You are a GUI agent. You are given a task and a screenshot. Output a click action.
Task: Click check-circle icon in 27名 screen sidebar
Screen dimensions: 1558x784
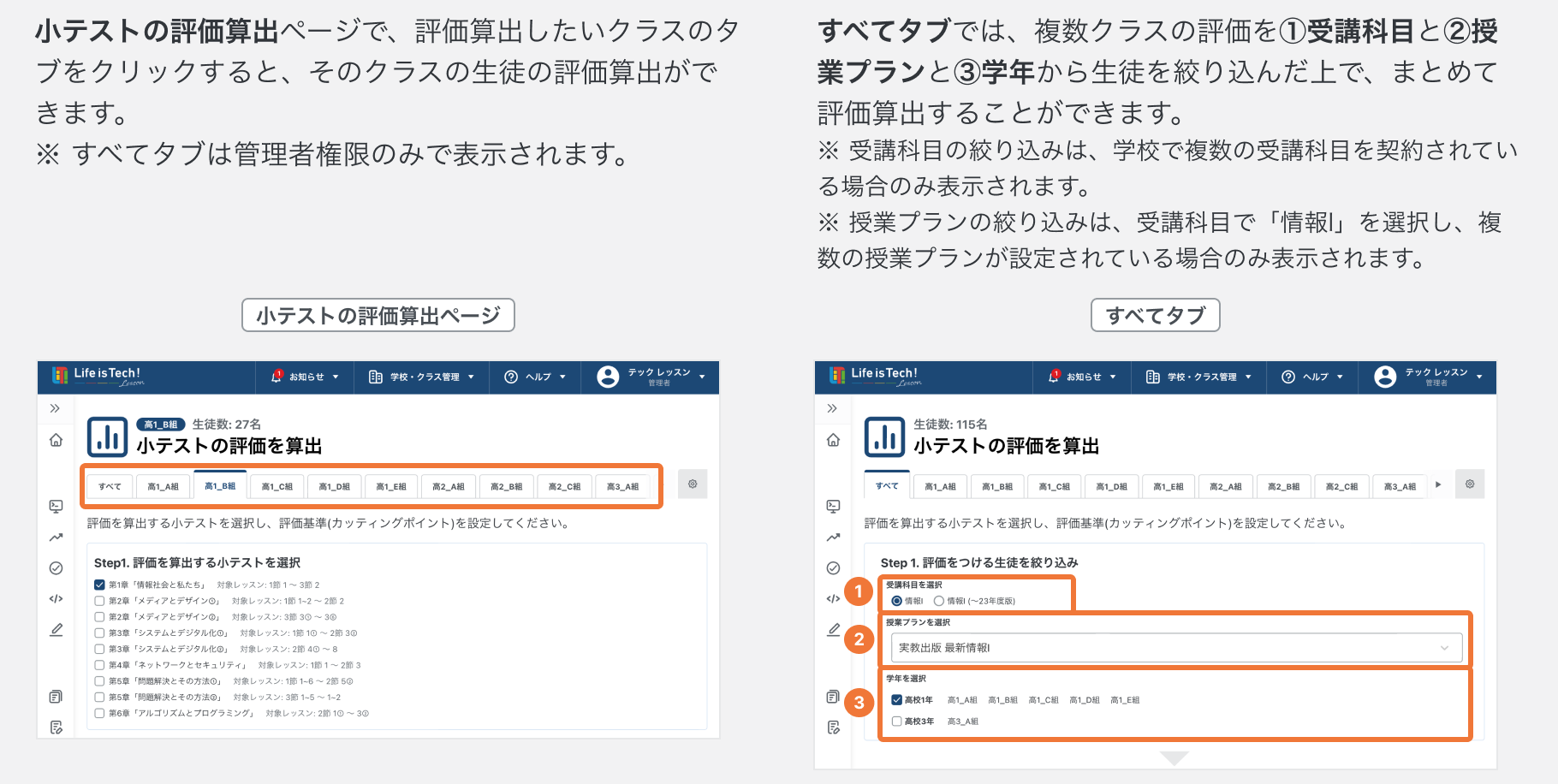pyautogui.click(x=56, y=568)
